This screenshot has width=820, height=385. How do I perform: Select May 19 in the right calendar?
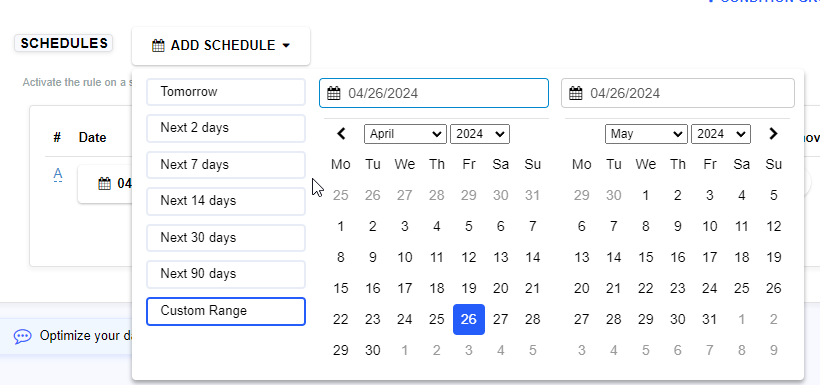pyautogui.click(x=773, y=257)
